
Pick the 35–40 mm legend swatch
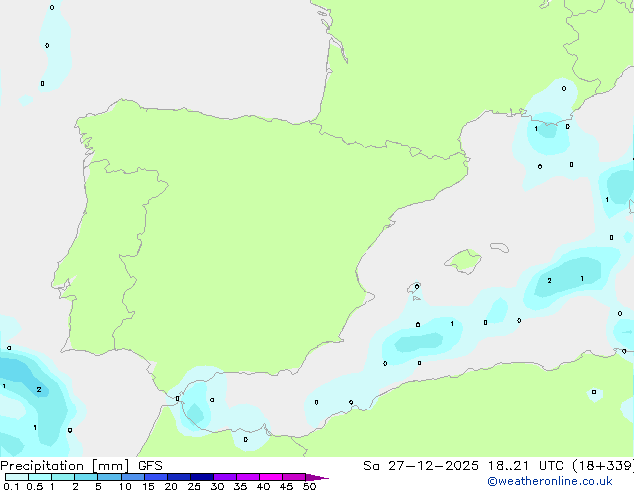(x=248, y=477)
